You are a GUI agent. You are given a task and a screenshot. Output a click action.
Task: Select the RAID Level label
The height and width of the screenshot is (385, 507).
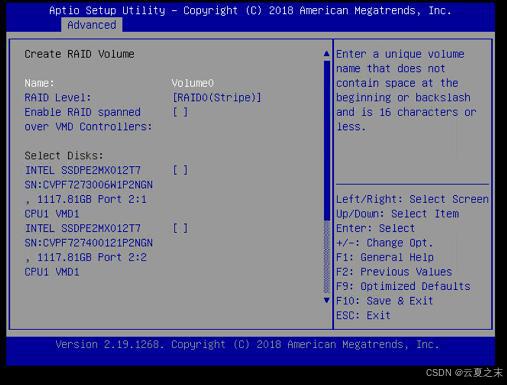58,98
